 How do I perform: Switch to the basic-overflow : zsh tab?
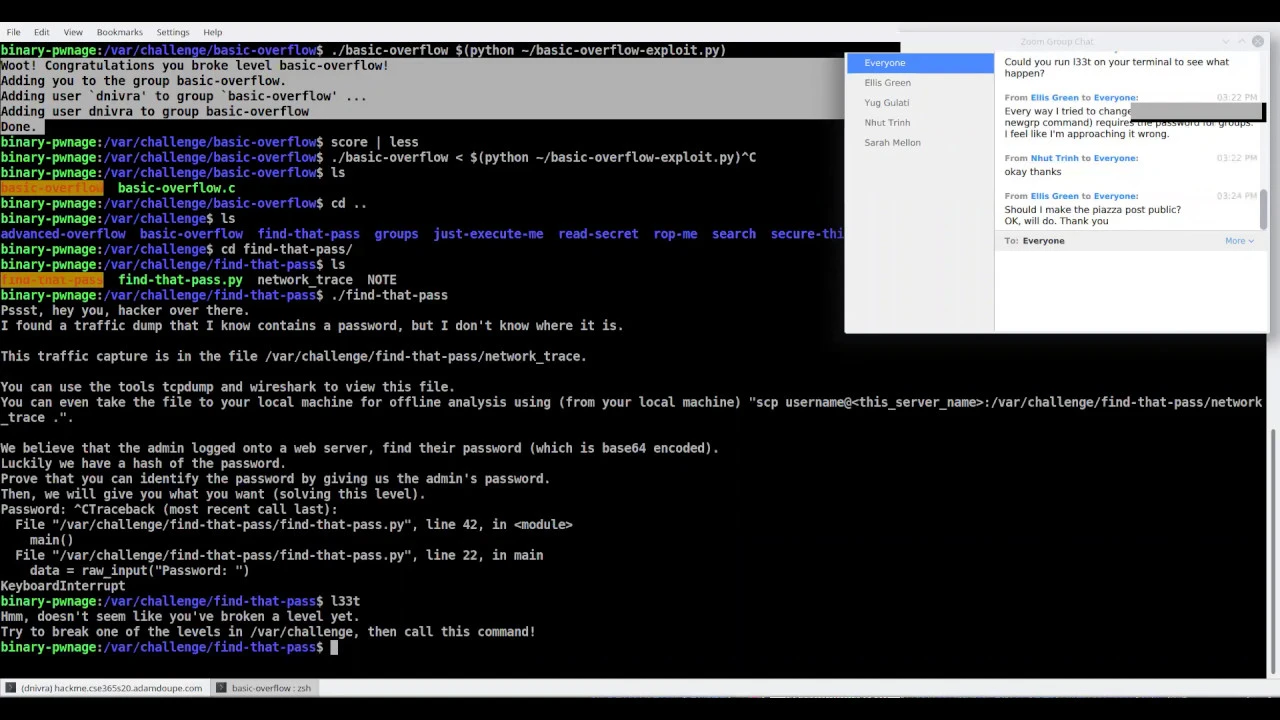coord(263,688)
